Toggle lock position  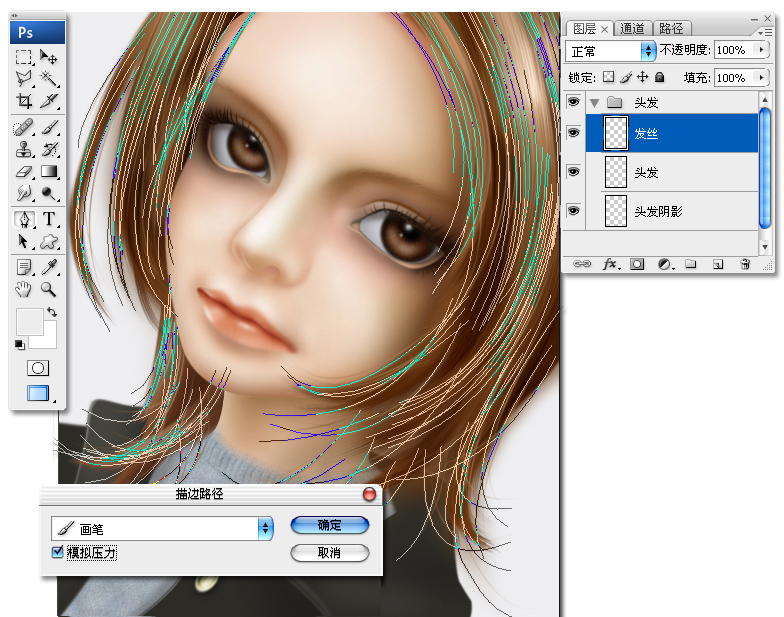pos(642,77)
